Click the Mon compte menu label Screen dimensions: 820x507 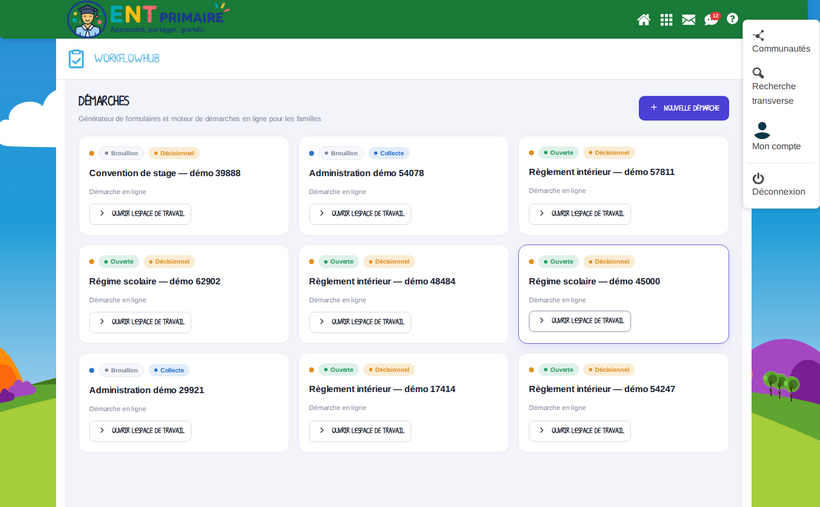pyautogui.click(x=776, y=147)
